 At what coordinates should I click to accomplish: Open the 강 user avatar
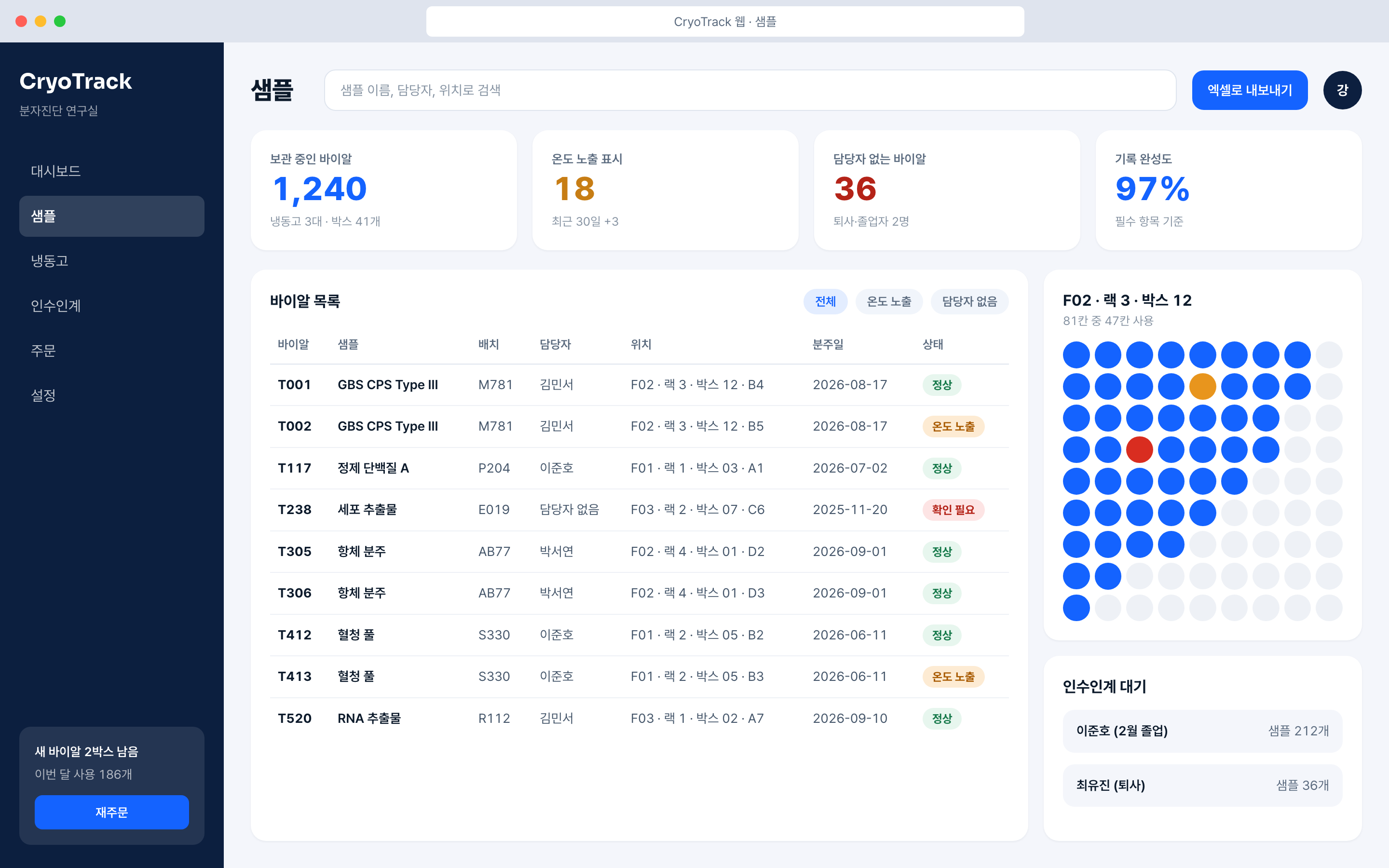coord(1342,90)
